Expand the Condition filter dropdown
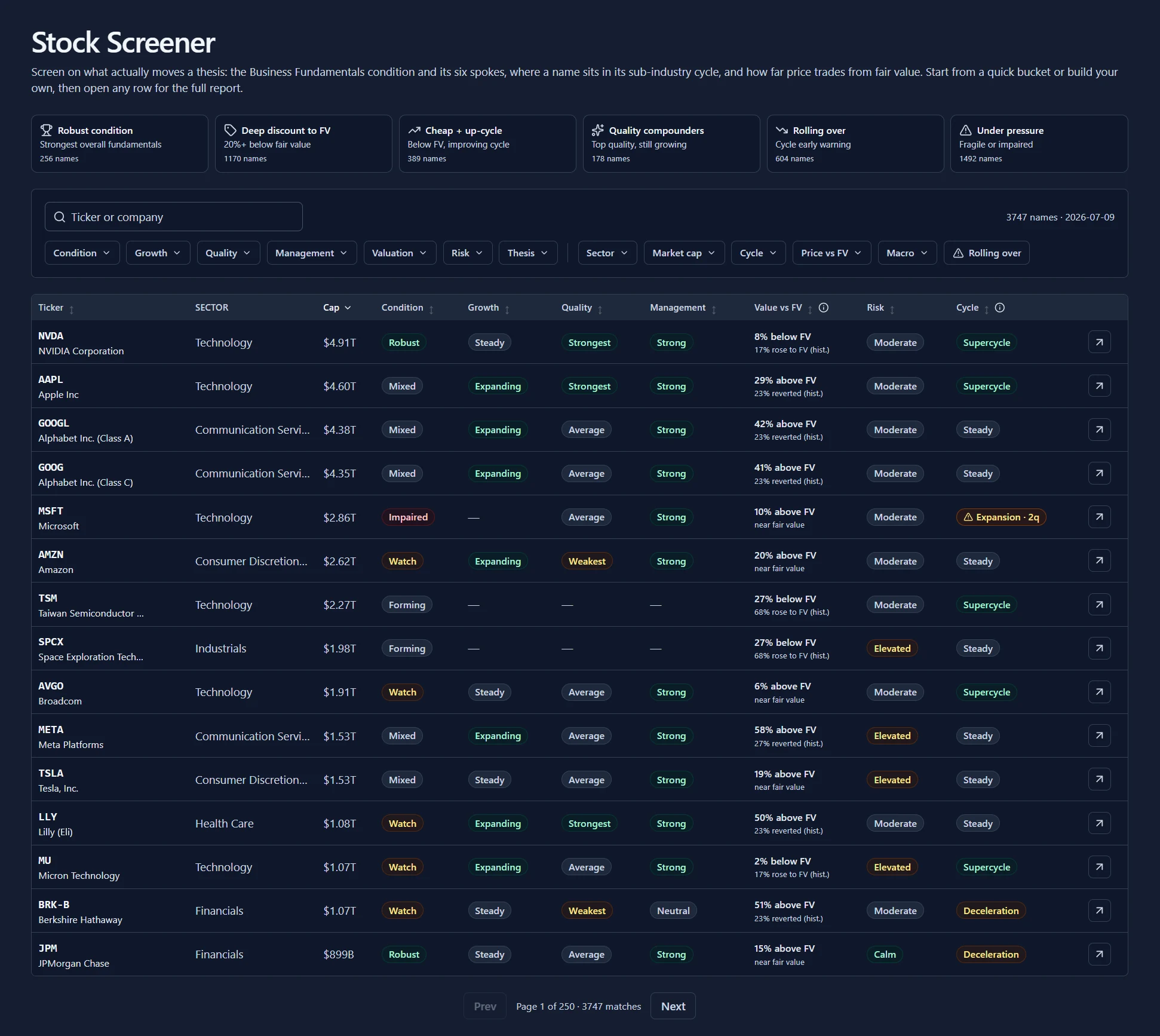 coord(82,253)
